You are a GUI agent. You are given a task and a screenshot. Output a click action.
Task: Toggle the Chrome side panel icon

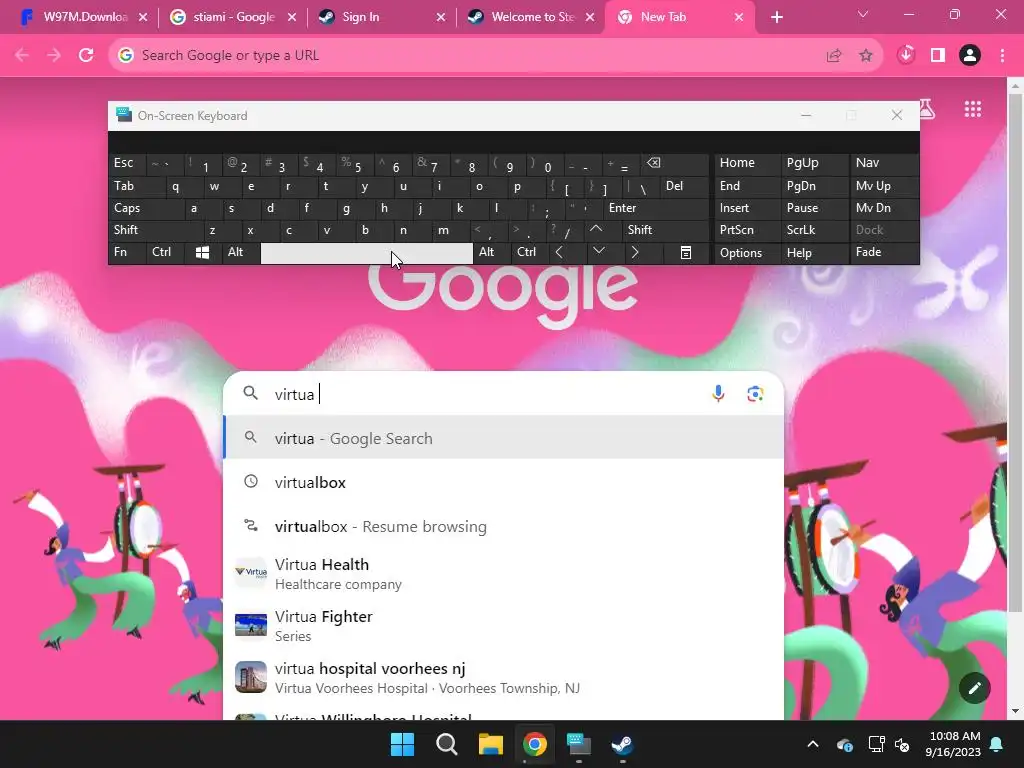tap(938, 56)
